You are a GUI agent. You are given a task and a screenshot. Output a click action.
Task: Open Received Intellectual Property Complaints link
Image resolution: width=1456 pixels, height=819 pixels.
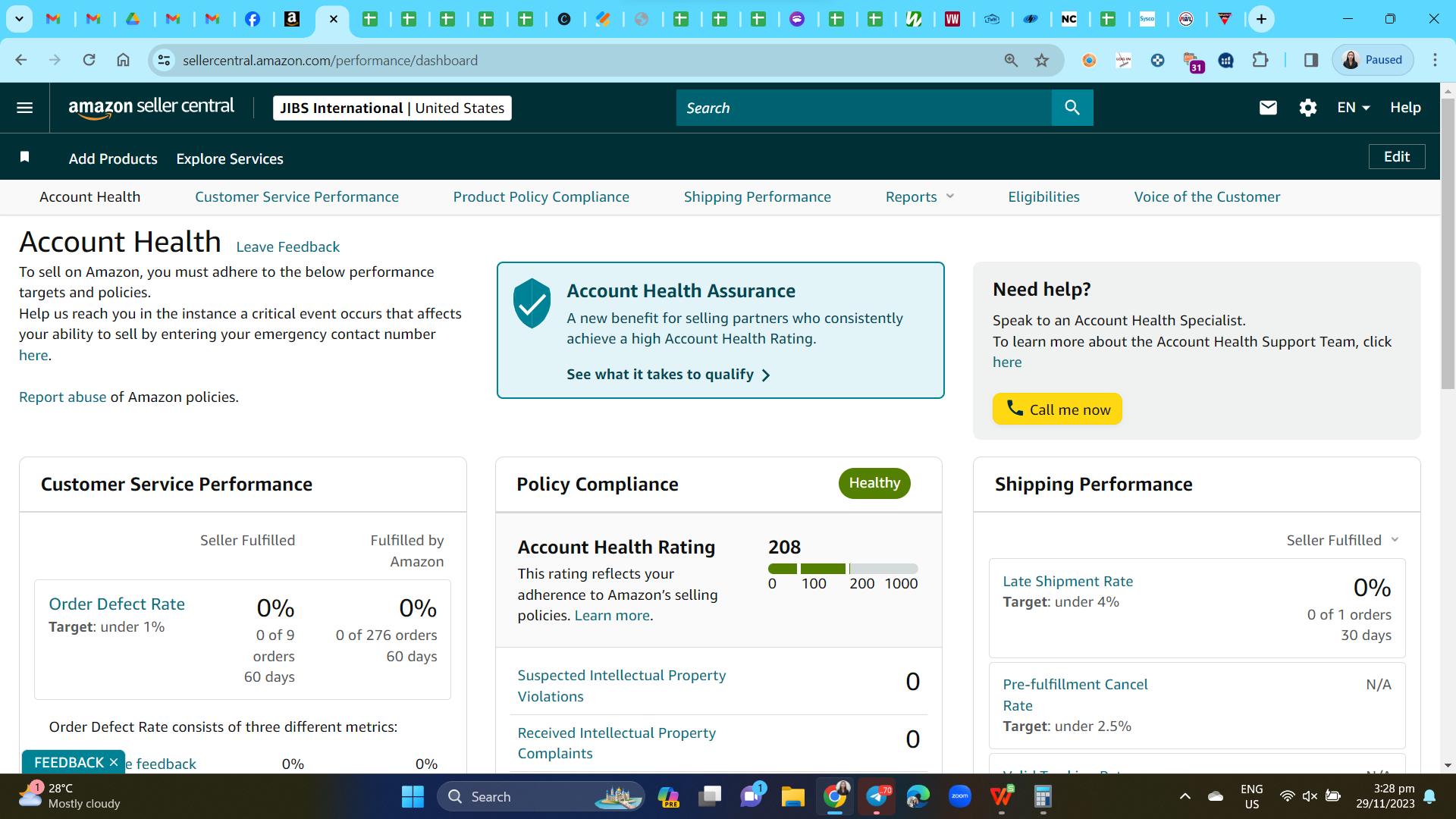617,743
